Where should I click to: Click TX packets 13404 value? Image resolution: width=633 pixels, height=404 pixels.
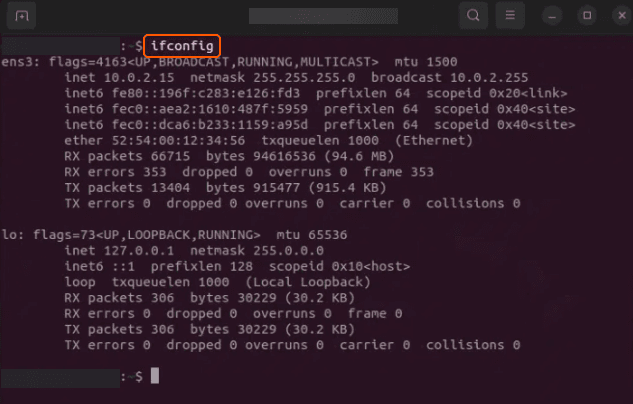tap(170, 188)
